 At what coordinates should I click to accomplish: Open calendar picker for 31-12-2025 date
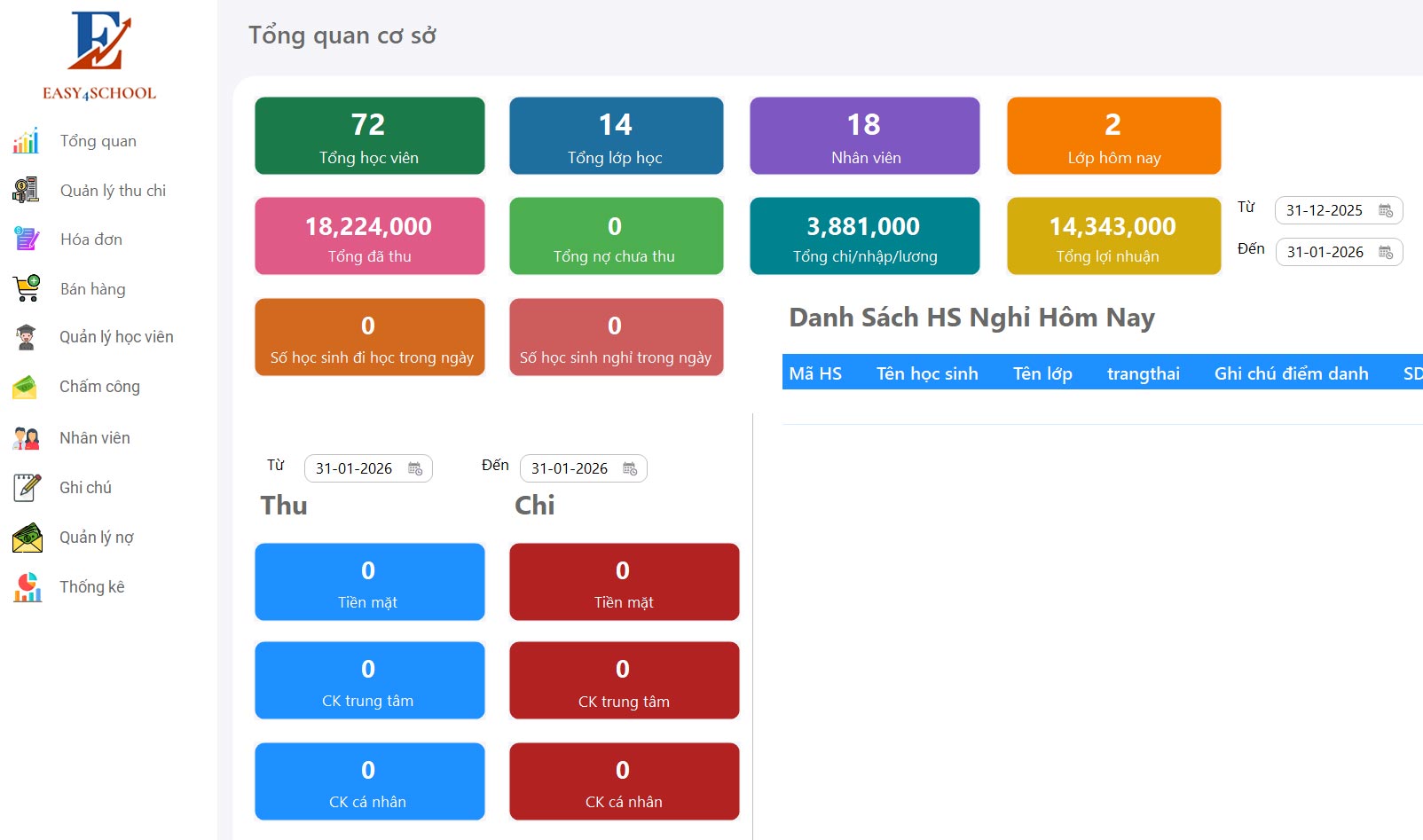pos(1385,210)
